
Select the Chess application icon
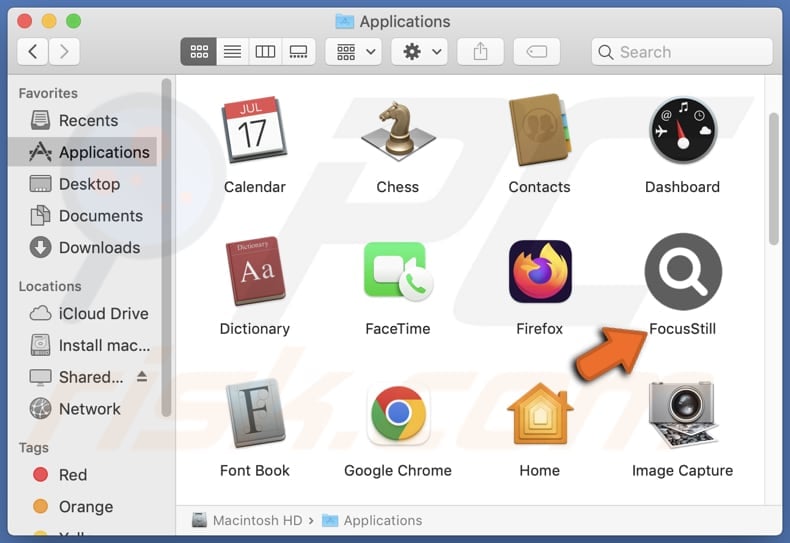pyautogui.click(x=398, y=130)
